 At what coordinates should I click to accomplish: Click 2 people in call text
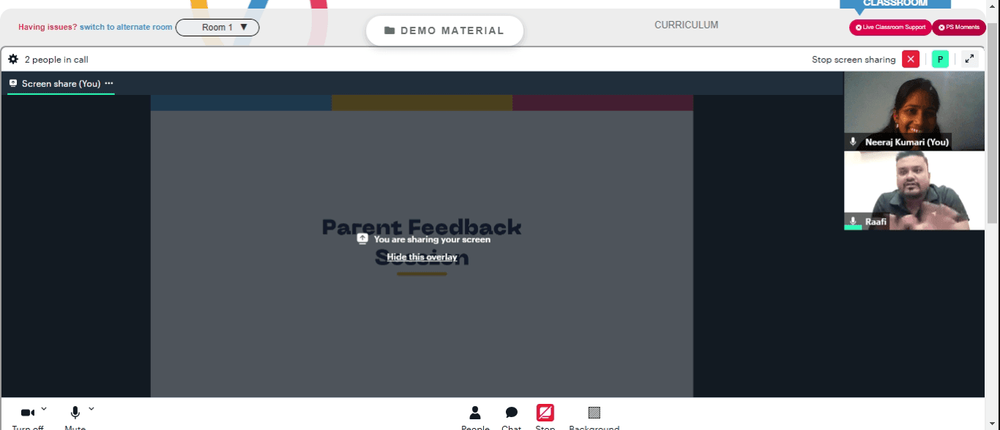tap(56, 59)
